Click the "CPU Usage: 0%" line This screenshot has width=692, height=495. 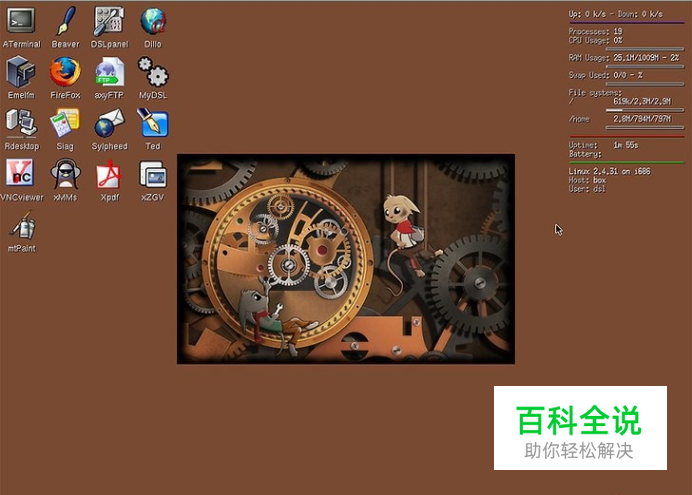pyautogui.click(x=595, y=40)
